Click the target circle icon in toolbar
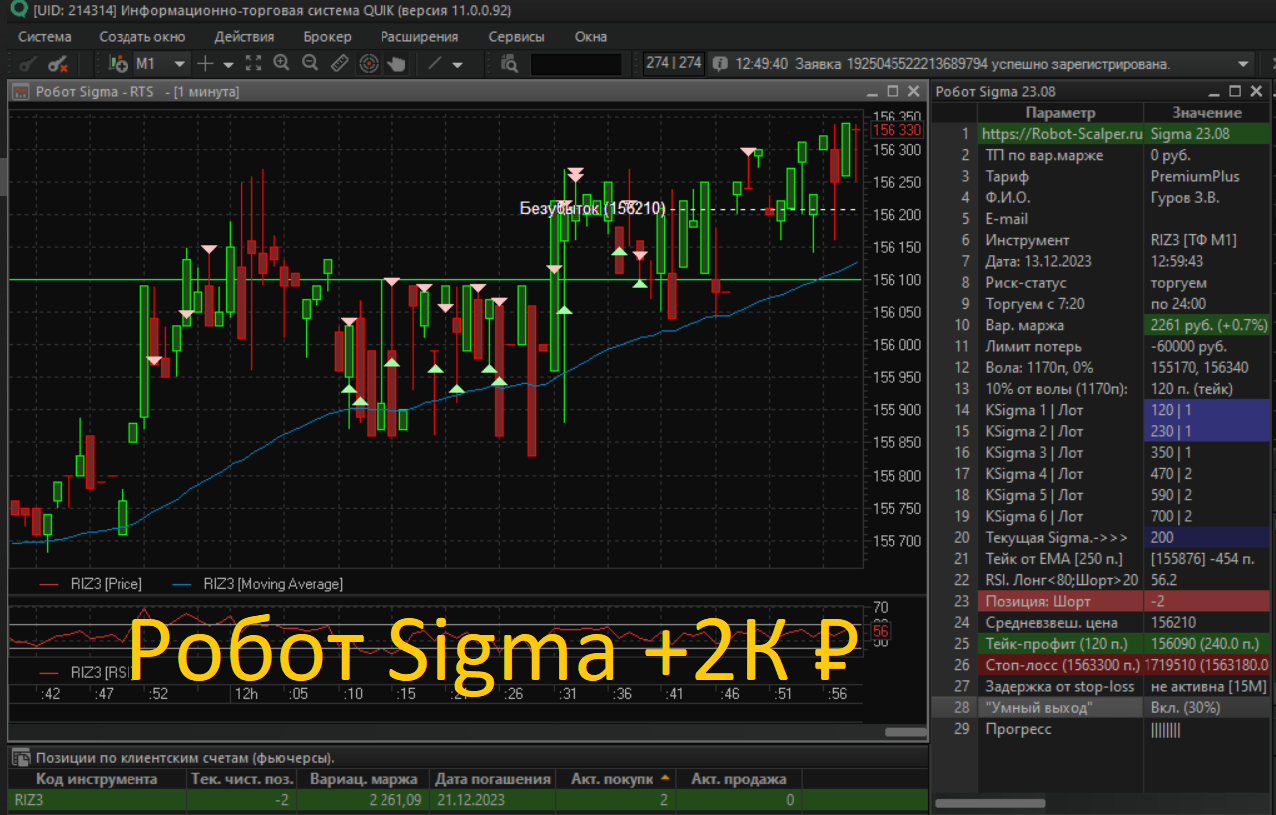The width and height of the screenshot is (1276, 815). click(369, 63)
